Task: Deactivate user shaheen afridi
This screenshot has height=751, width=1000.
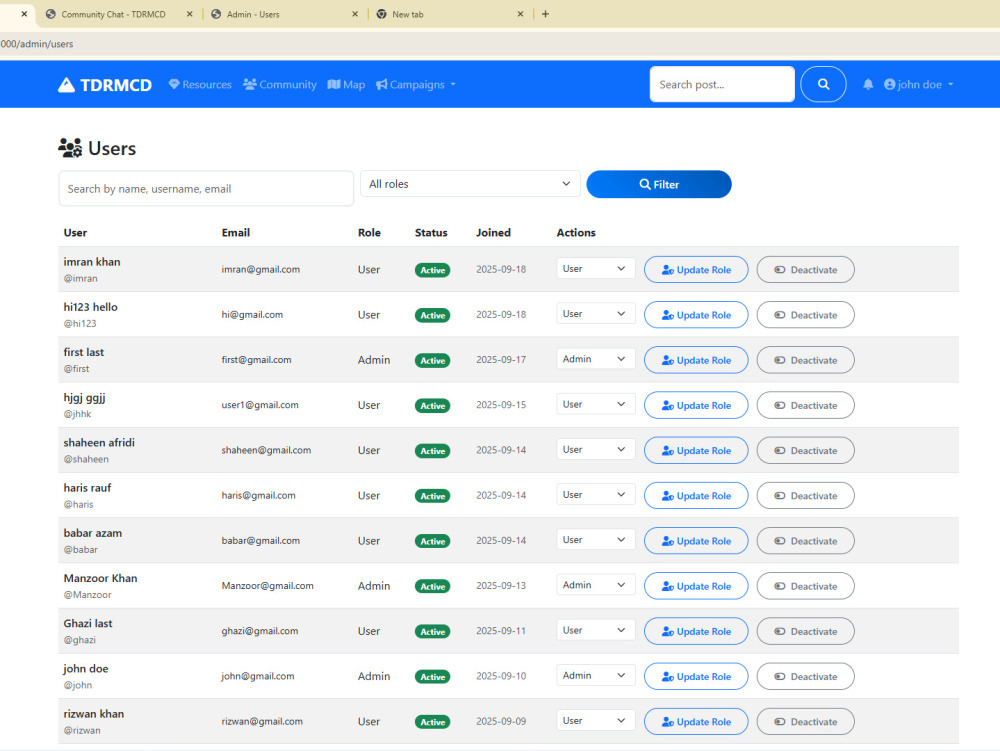Action: (x=805, y=451)
